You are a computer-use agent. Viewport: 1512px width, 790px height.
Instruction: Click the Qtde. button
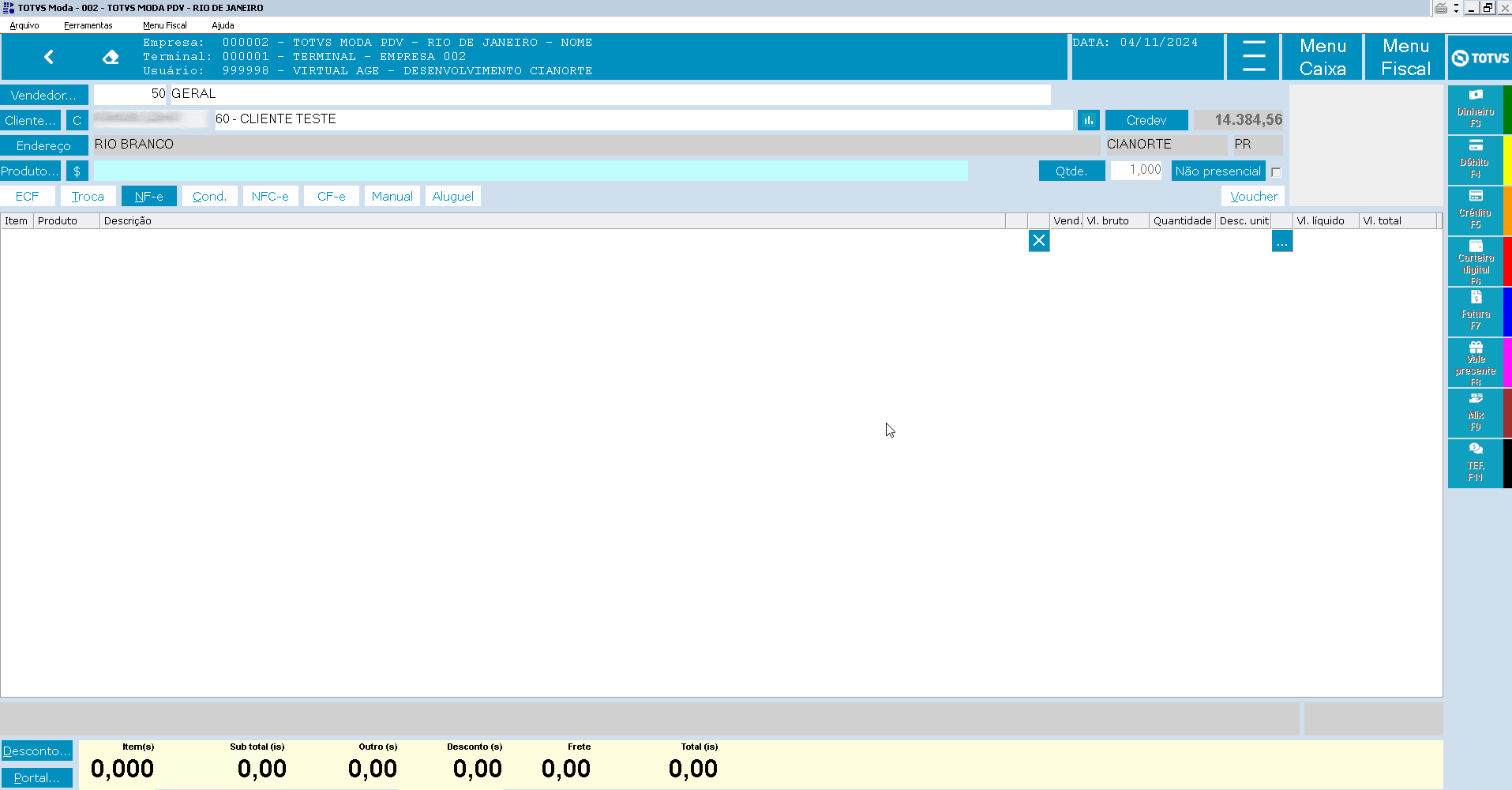tap(1071, 171)
